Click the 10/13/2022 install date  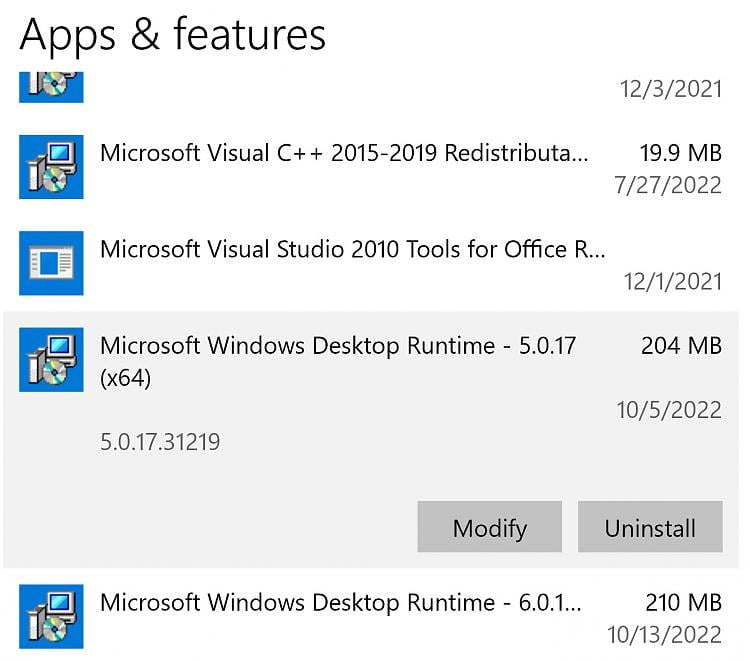pos(664,635)
